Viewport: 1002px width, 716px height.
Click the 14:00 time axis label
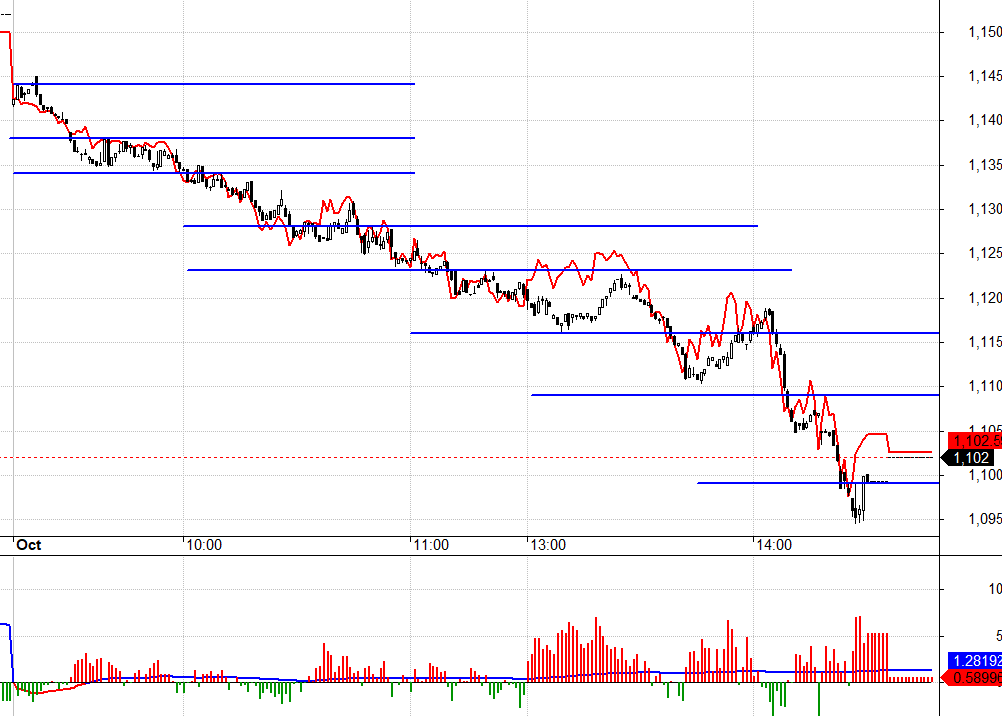click(774, 545)
